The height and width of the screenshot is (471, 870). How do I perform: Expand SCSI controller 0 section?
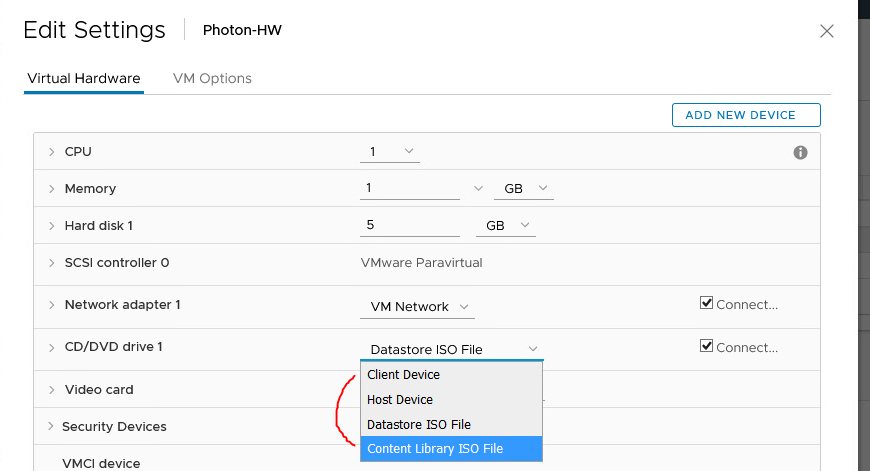(52, 263)
